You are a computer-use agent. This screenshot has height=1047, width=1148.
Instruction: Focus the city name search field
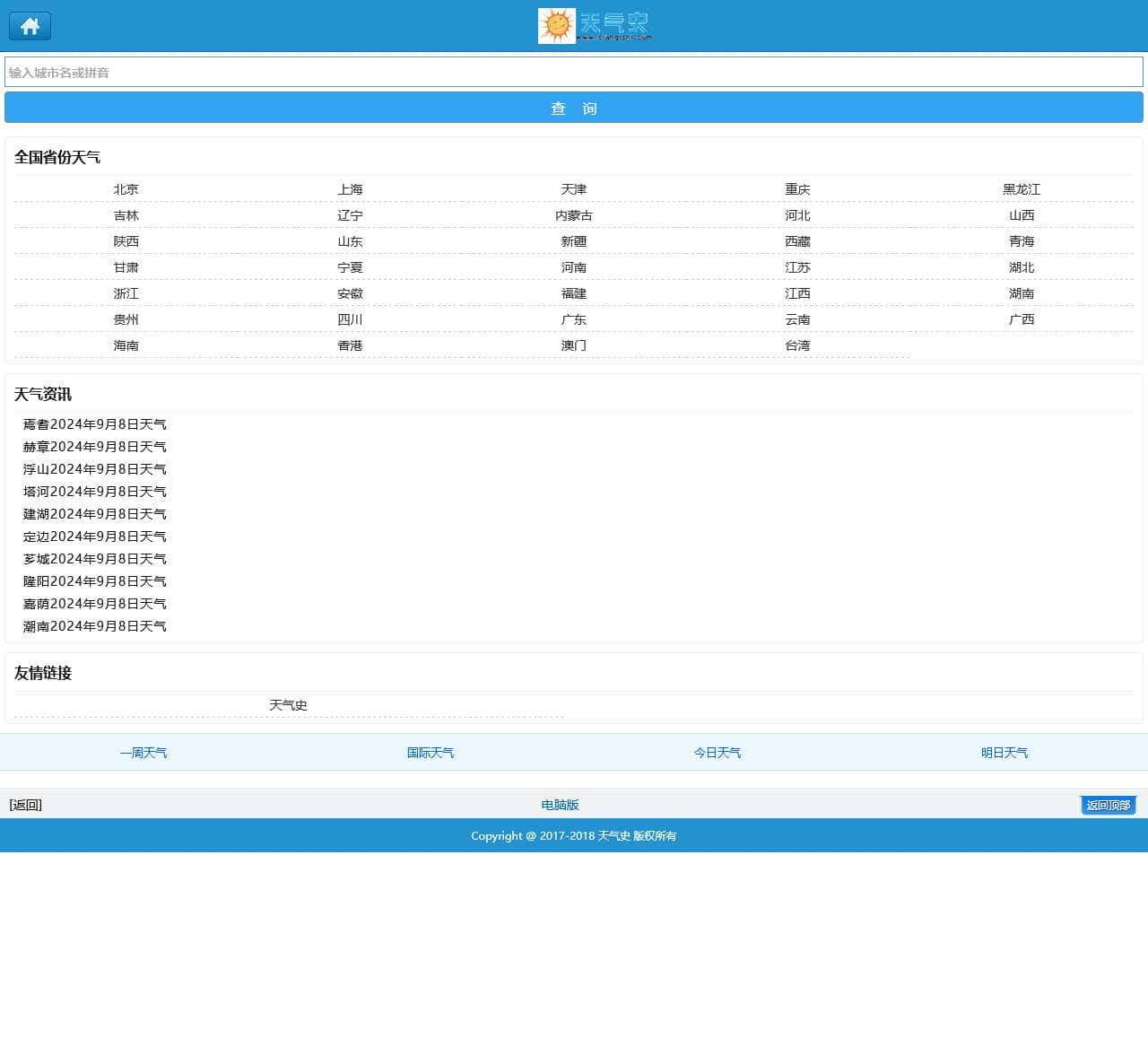574,73
